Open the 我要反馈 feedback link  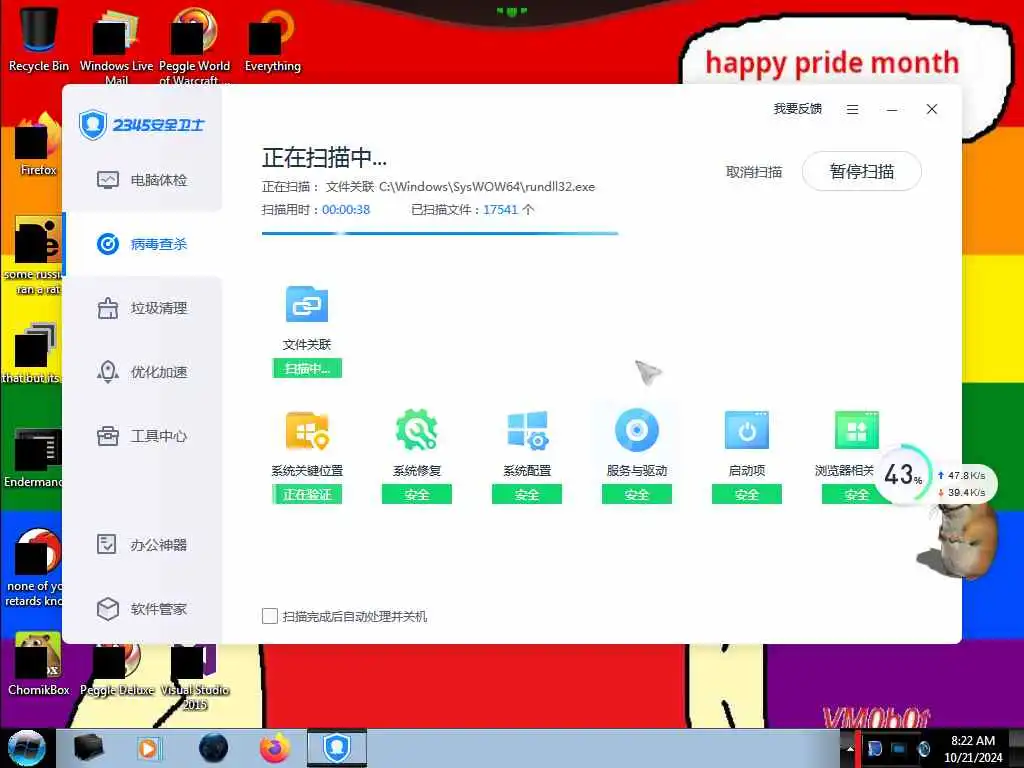pyautogui.click(x=797, y=109)
